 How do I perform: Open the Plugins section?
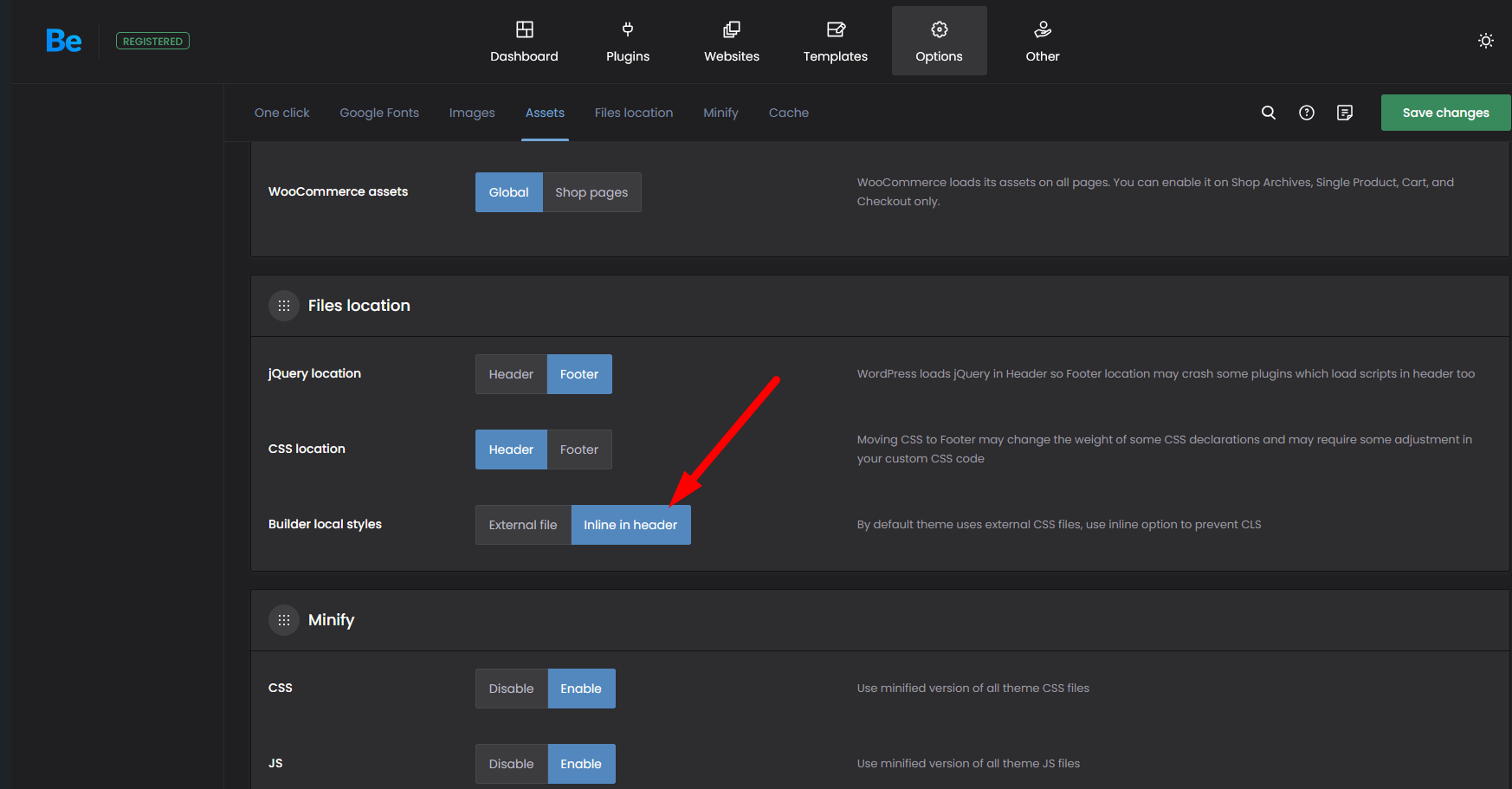coord(628,42)
